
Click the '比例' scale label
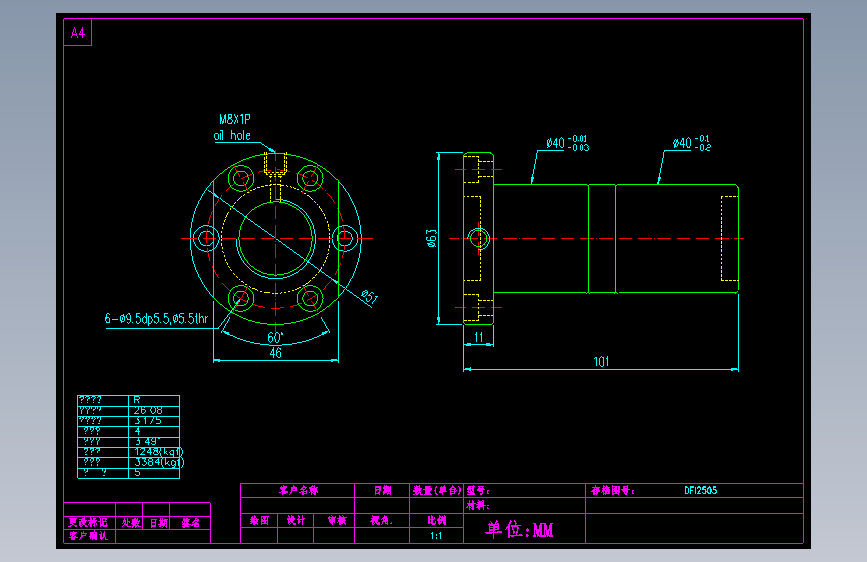click(436, 521)
